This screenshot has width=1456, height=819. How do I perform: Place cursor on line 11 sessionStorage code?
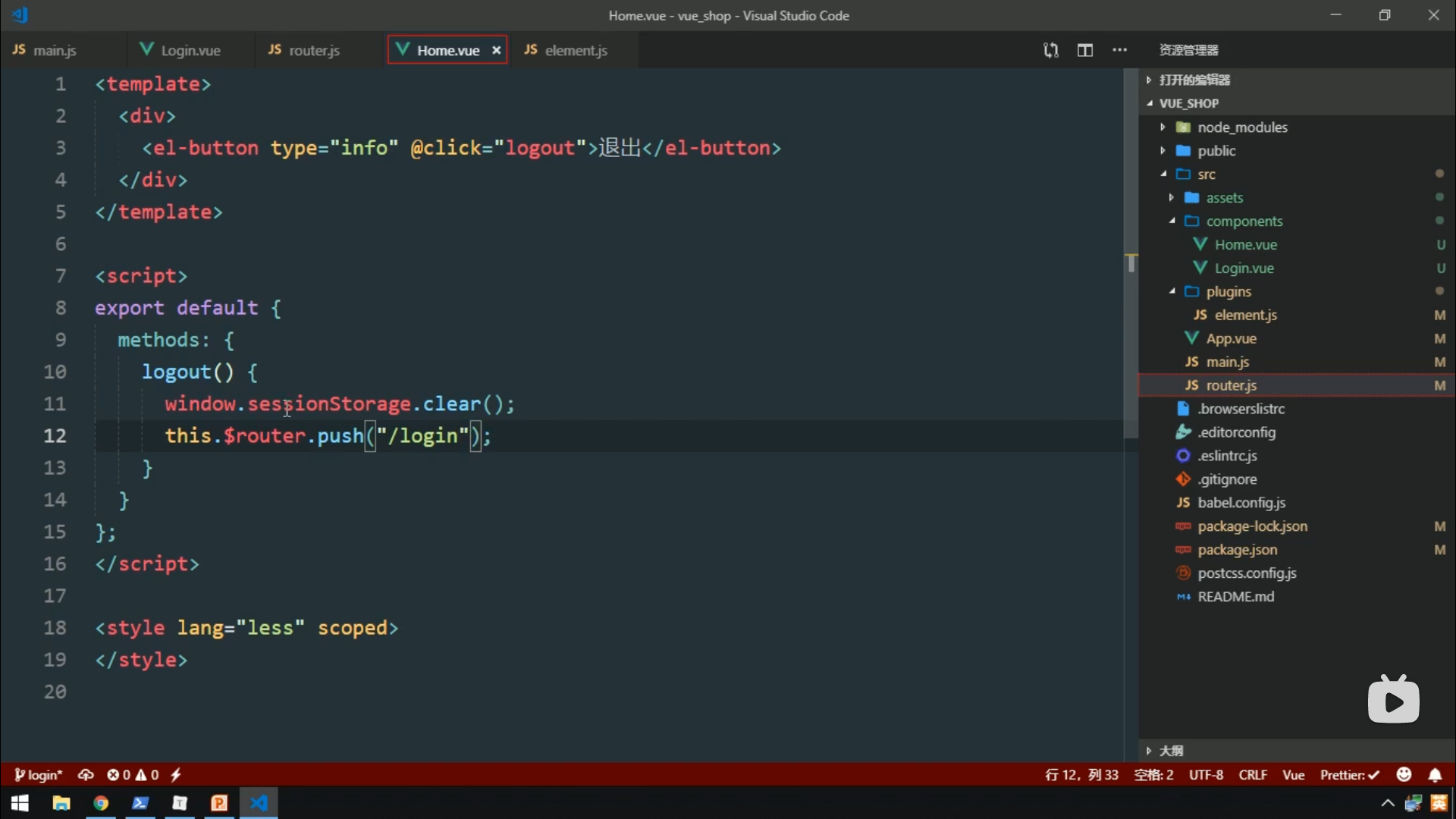329,403
